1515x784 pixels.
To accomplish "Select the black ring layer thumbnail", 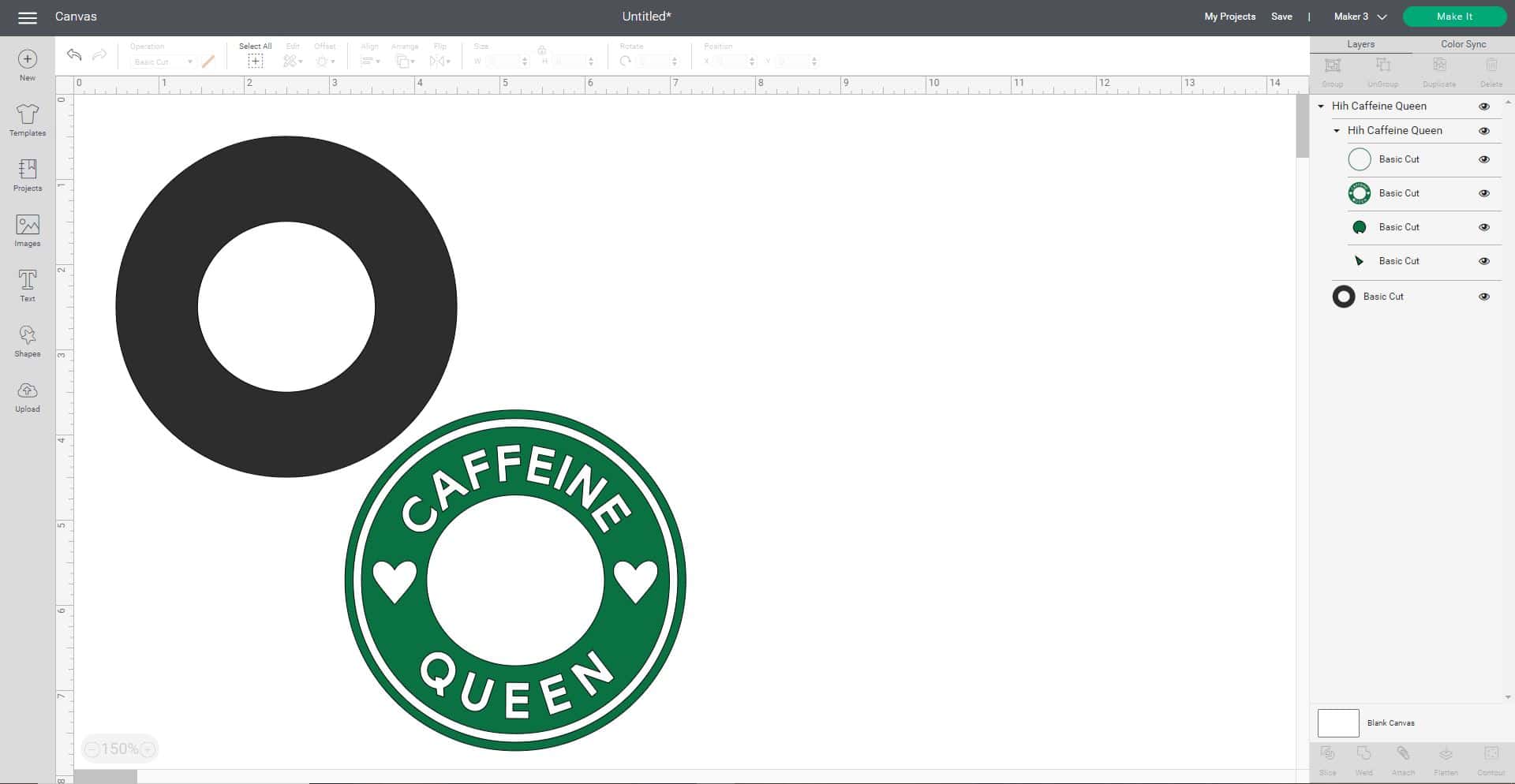I will click(x=1344, y=297).
